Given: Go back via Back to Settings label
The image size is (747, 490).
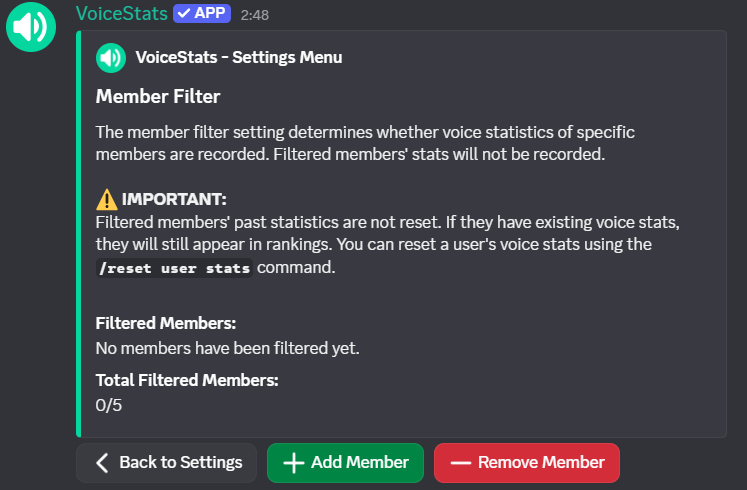Looking at the screenshot, I should [x=181, y=463].
